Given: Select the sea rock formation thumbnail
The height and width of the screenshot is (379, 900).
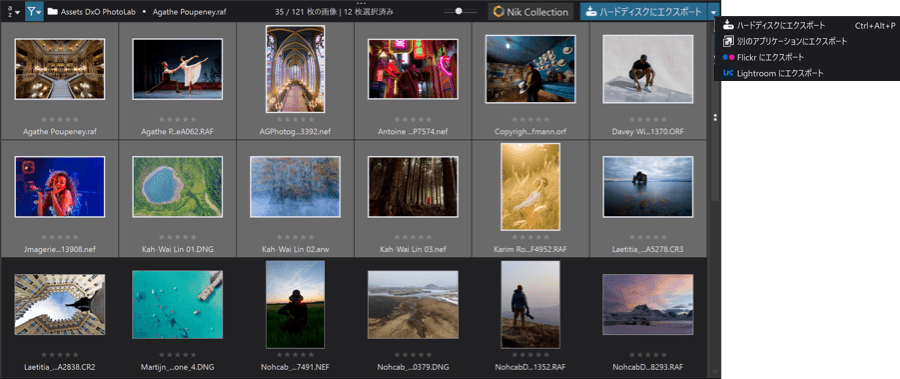Looking at the screenshot, I should [648, 187].
